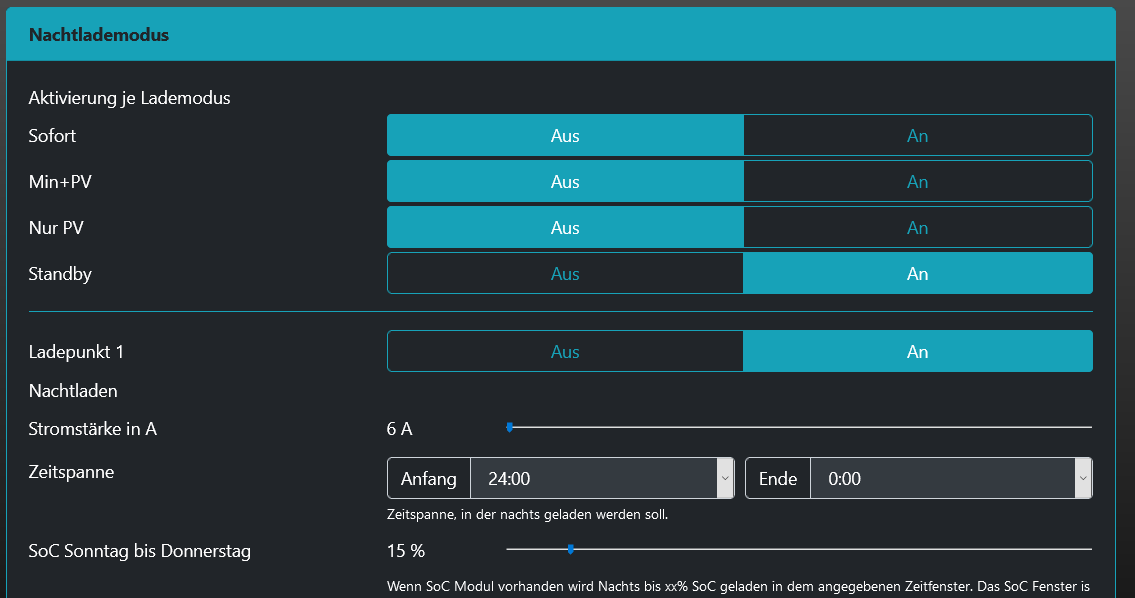Disable Standby by choosing Aus
The width and height of the screenshot is (1135, 598).
(x=565, y=274)
